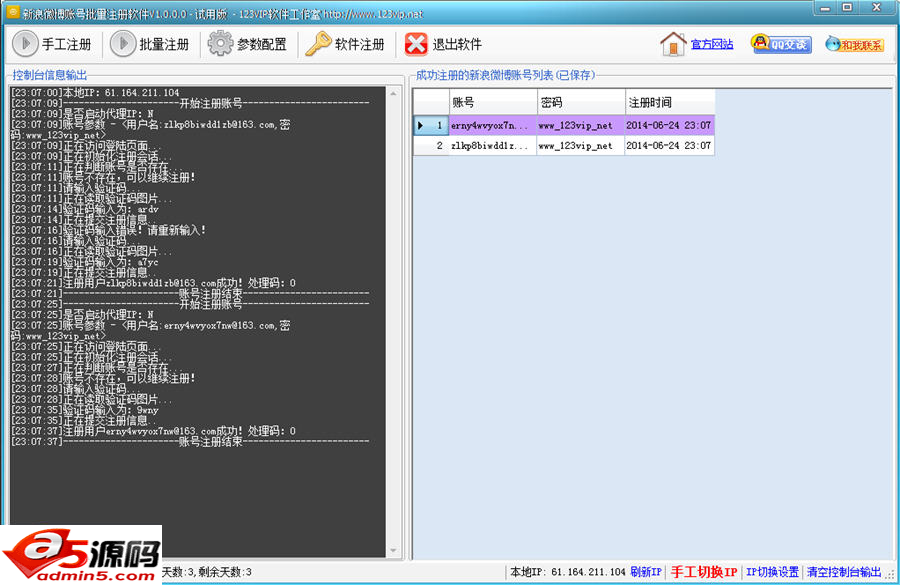Click console scrollbar down arrow
Image resolution: width=900 pixels, height=585 pixels.
(393, 550)
